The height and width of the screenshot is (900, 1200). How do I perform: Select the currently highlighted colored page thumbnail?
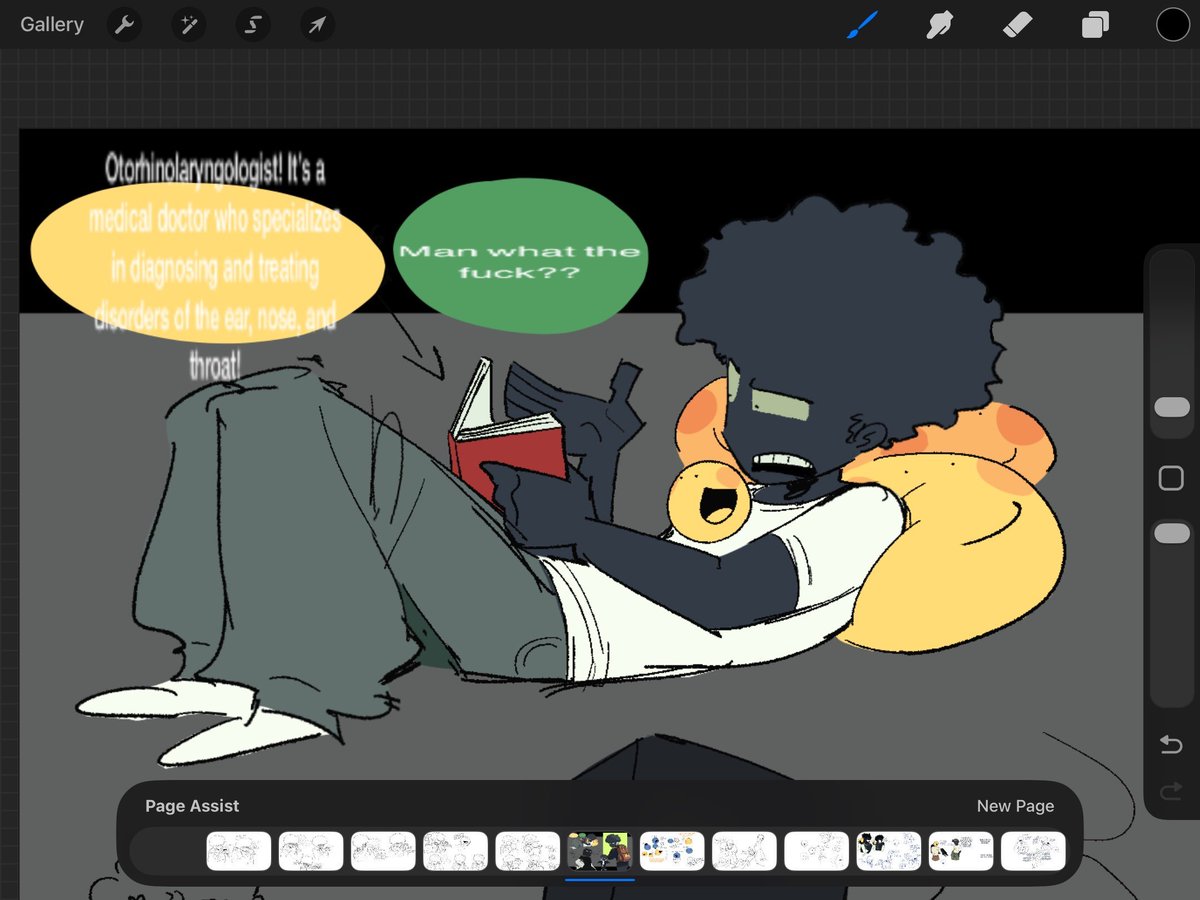pyautogui.click(x=599, y=851)
